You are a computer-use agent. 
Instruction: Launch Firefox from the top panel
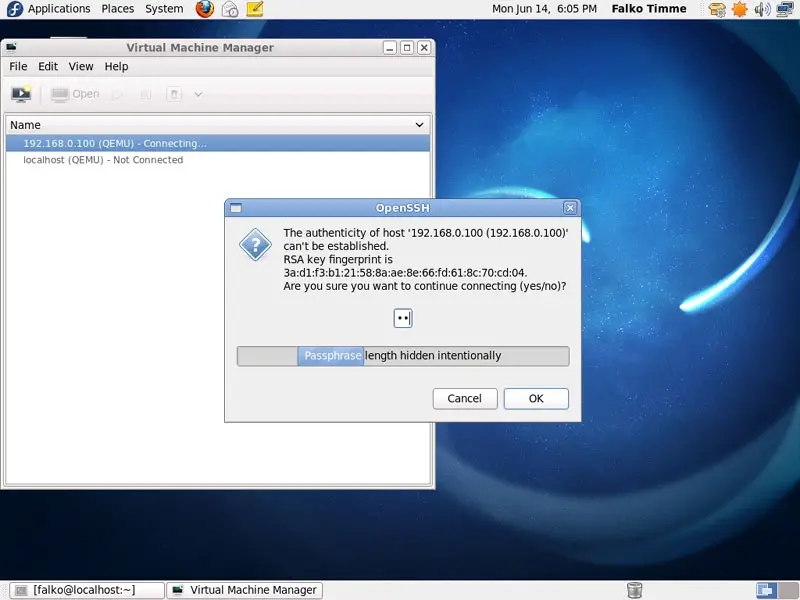coord(205,9)
